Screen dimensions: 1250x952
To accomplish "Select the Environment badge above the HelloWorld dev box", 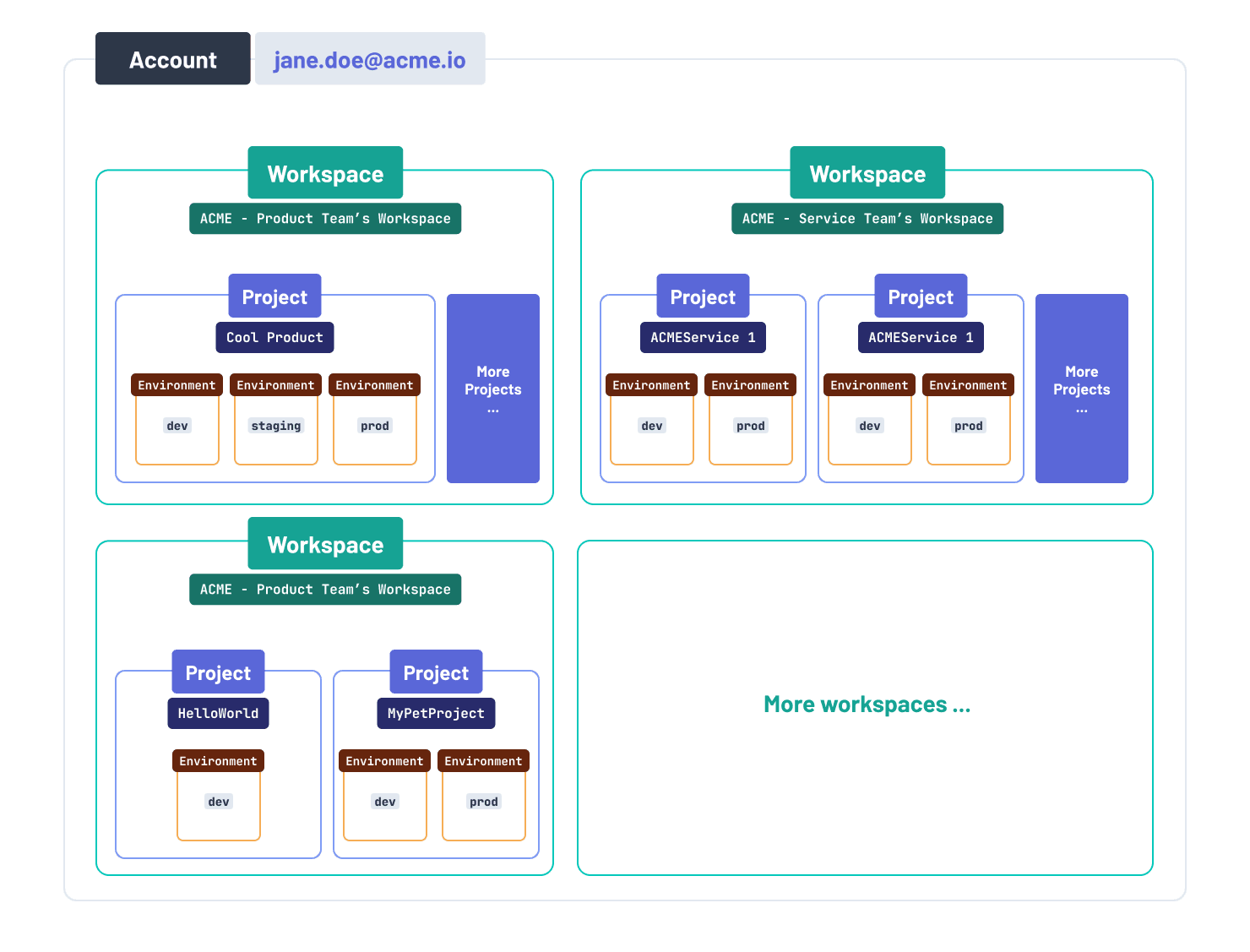I will (218, 760).
